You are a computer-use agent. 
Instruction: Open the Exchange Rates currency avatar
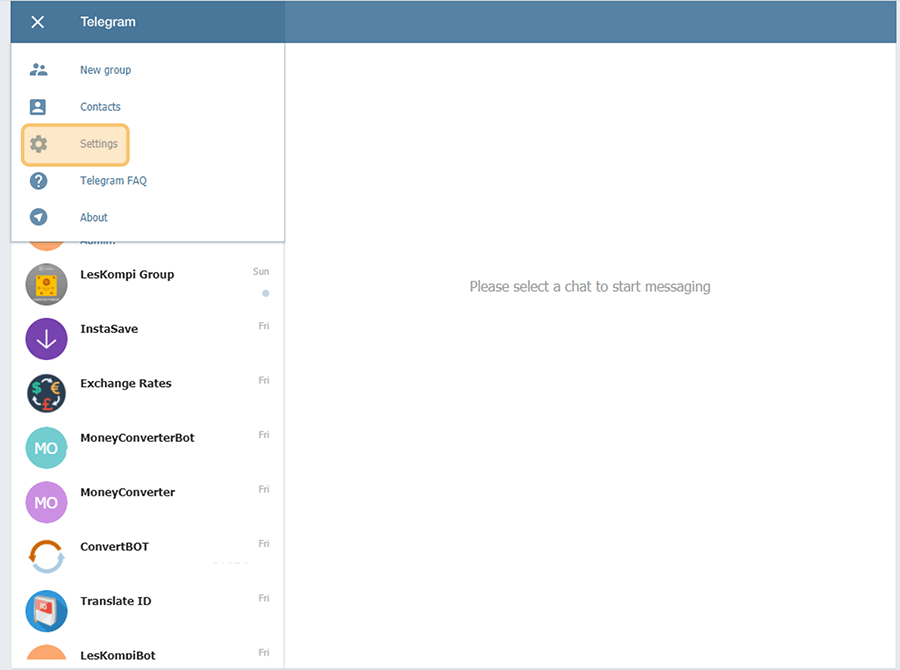click(46, 393)
